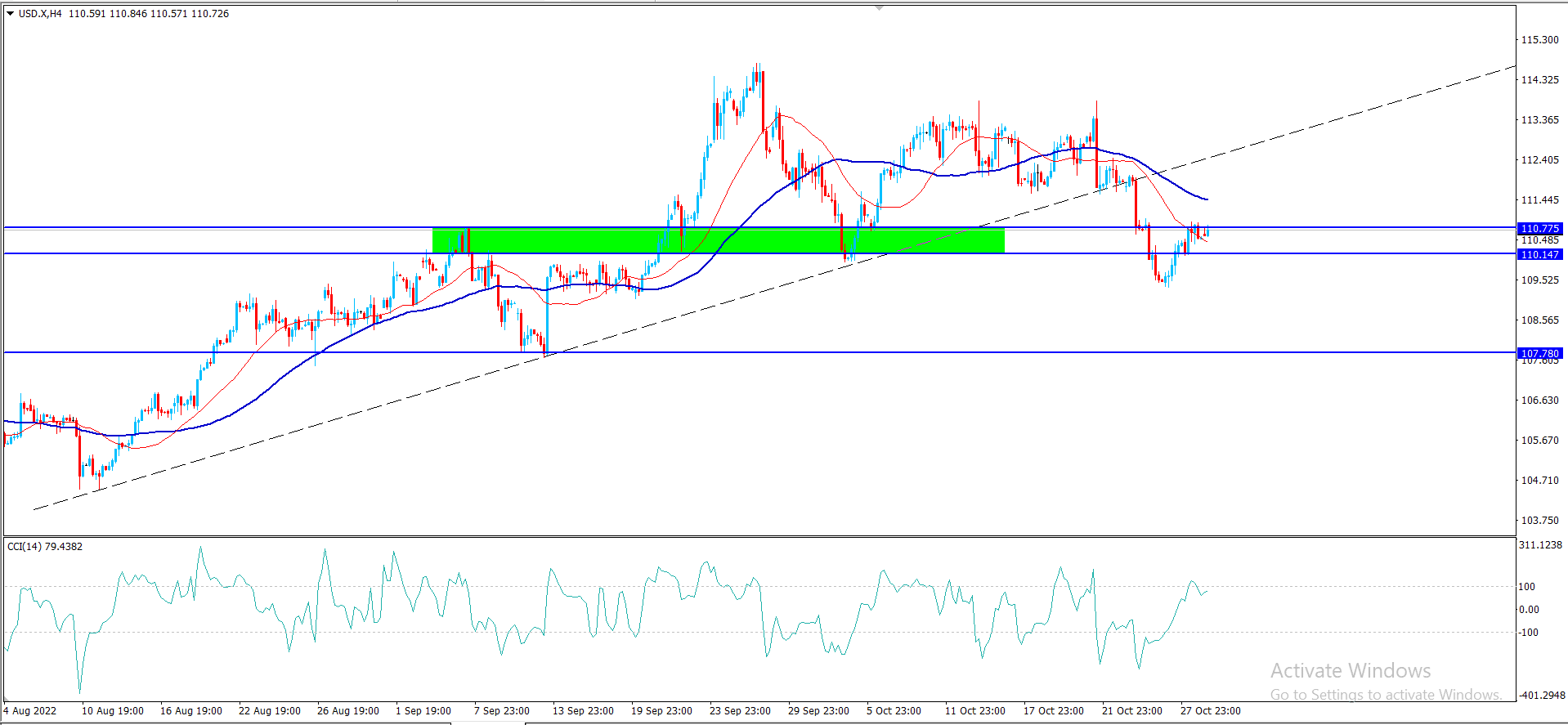1568x725 pixels.
Task: Click the gray chart shift triangle marker
Action: tap(879, 7)
